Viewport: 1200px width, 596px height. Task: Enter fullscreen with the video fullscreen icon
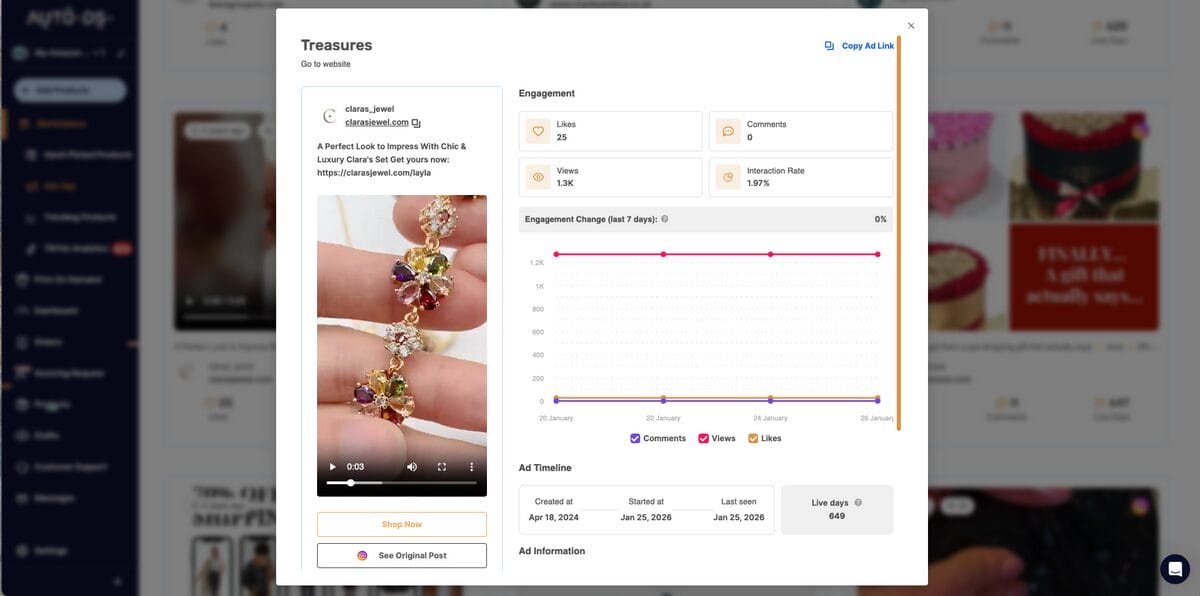coord(441,466)
